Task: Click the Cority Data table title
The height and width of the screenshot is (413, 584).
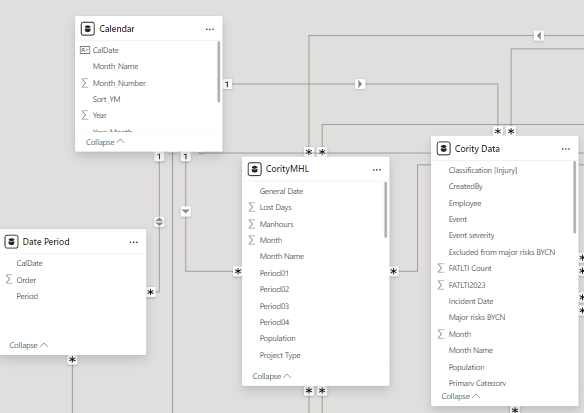Action: (x=477, y=149)
